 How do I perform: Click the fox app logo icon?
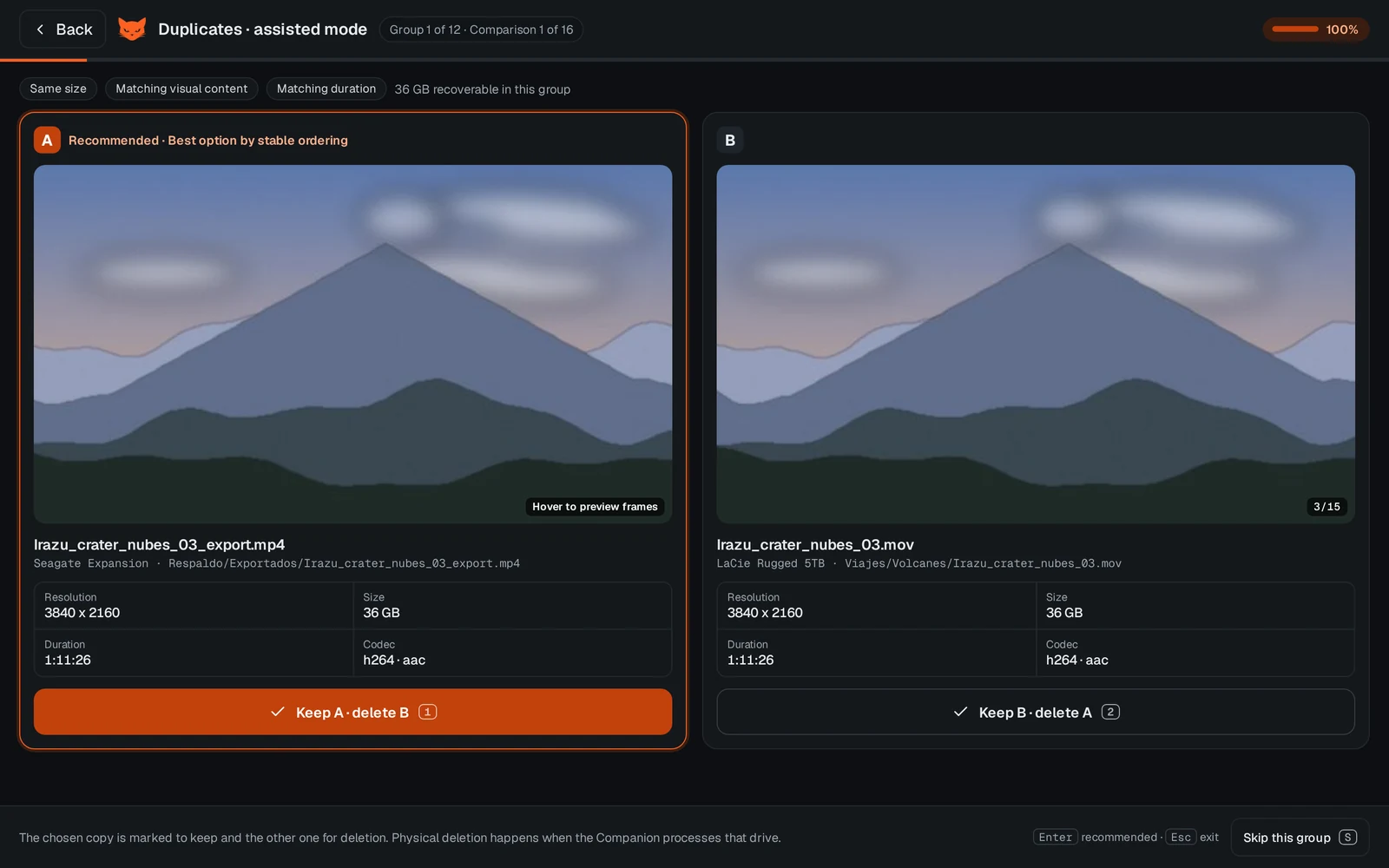[132, 29]
